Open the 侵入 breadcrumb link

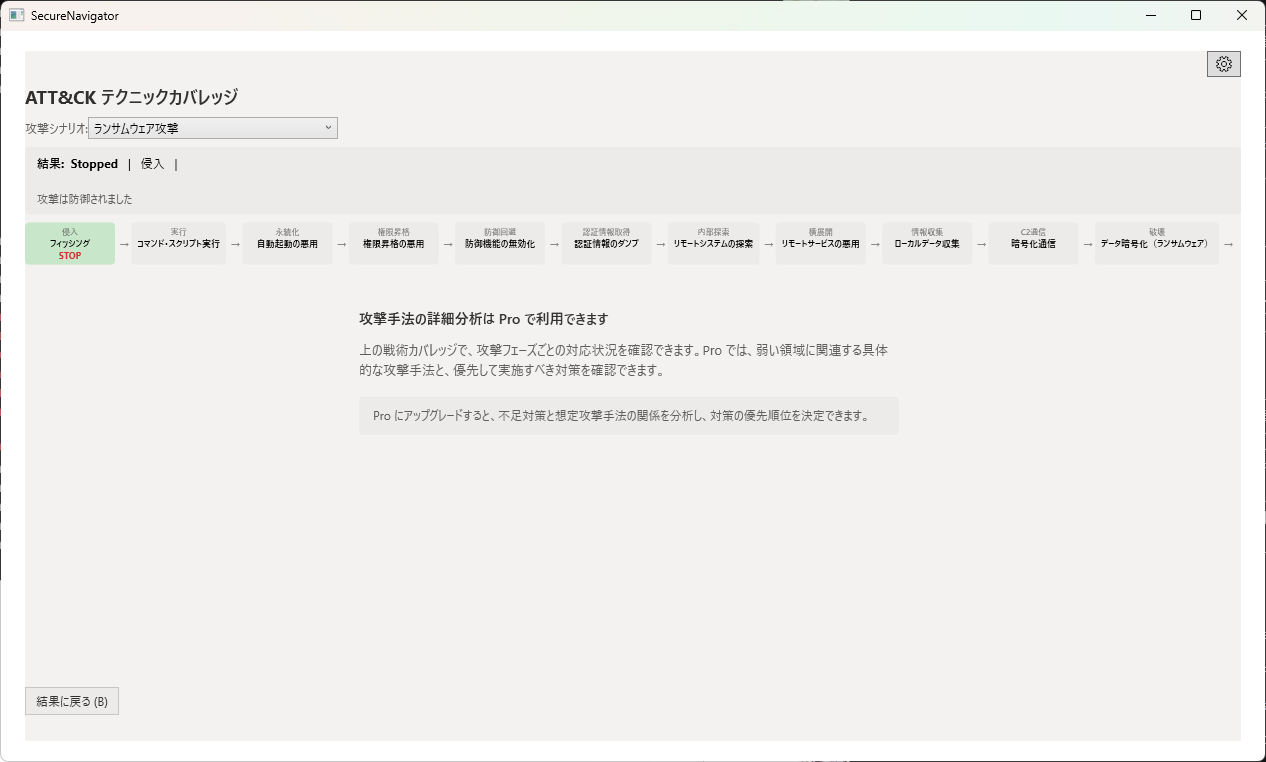[x=151, y=163]
